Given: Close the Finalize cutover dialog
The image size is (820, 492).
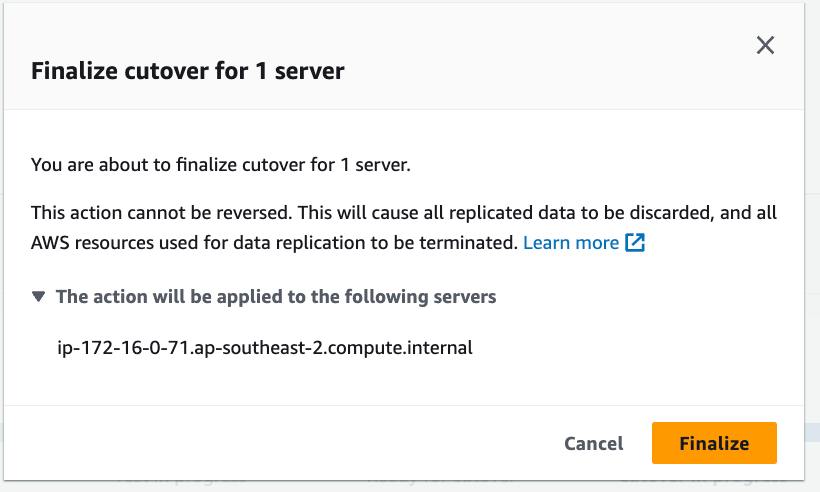Looking at the screenshot, I should coord(765,45).
